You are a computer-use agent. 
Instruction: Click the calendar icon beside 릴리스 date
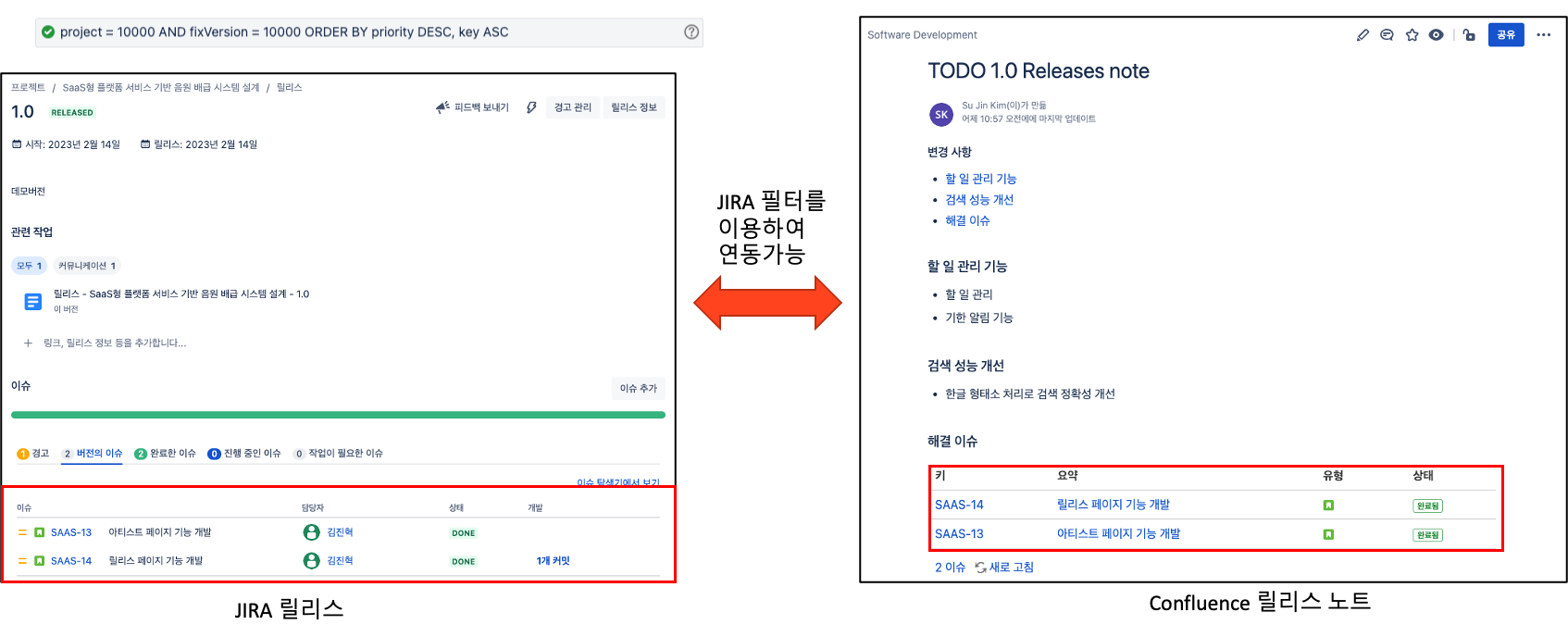[x=145, y=144]
